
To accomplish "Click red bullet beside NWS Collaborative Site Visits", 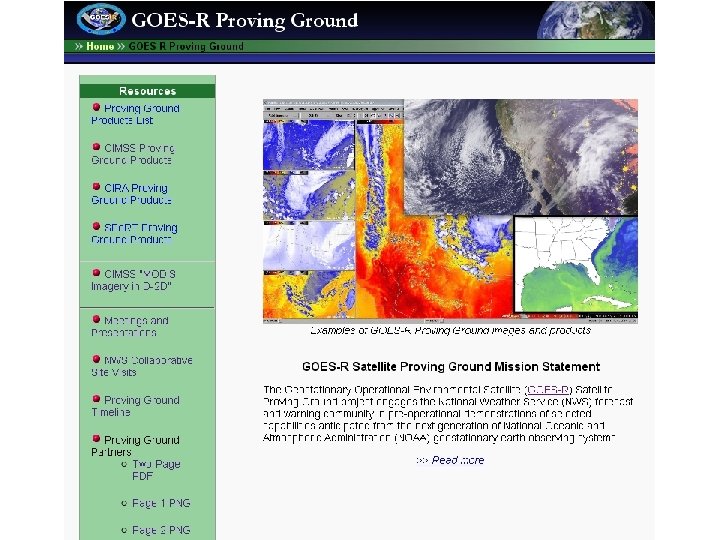I will pyautogui.click(x=96, y=359).
